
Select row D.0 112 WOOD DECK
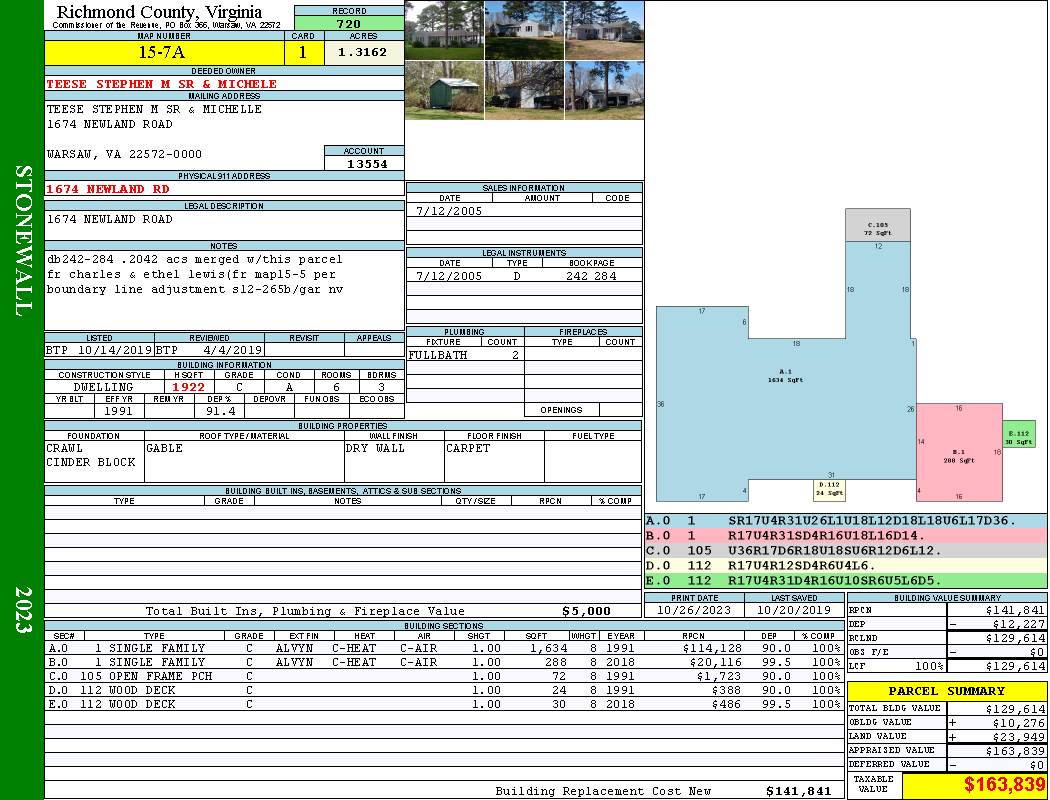point(443,690)
